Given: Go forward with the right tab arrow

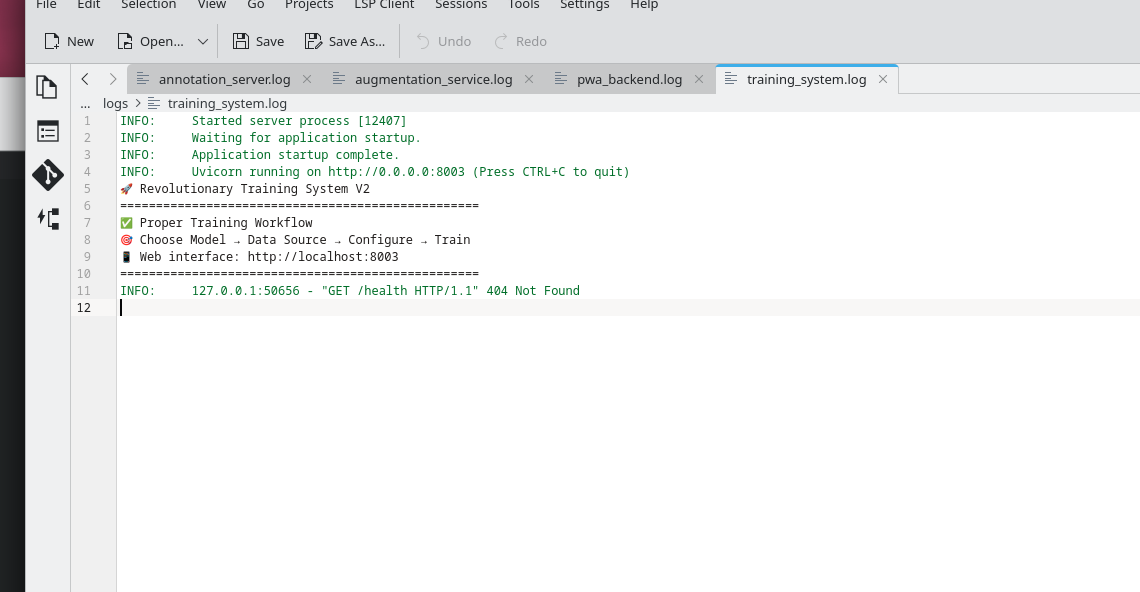Looking at the screenshot, I should [113, 79].
